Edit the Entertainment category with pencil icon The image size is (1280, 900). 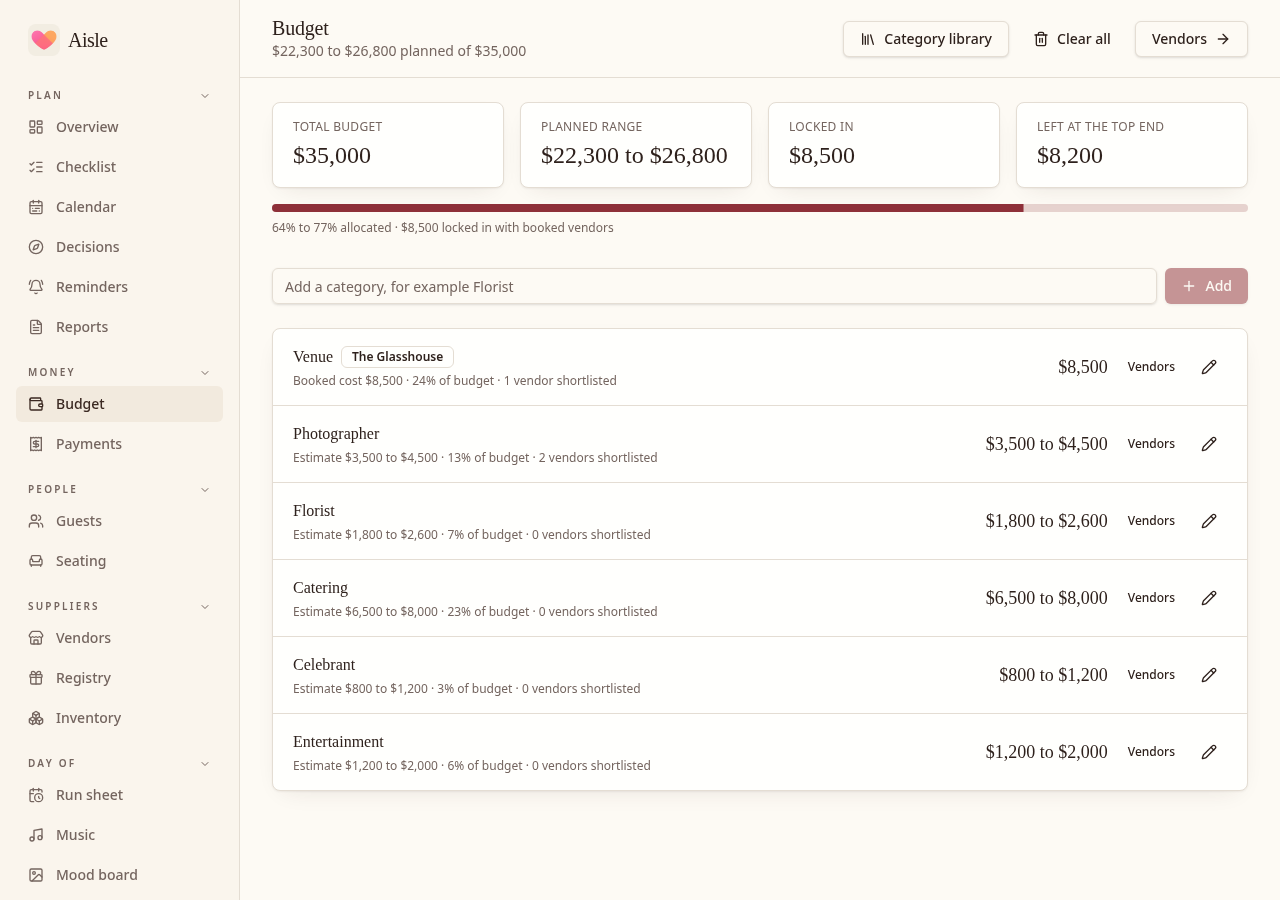pos(1209,752)
